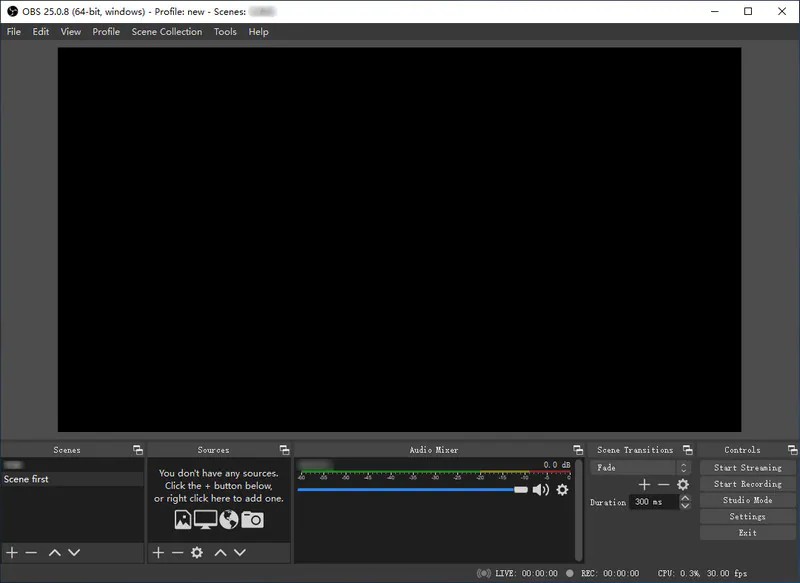Add a new transition with the plus icon
The height and width of the screenshot is (583, 800).
644,485
